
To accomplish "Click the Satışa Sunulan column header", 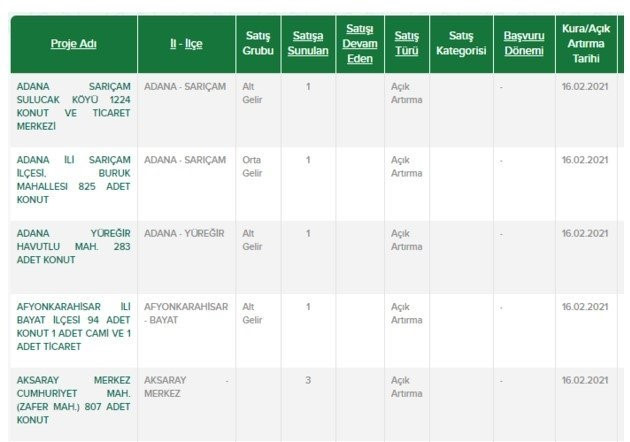I will [x=308, y=43].
